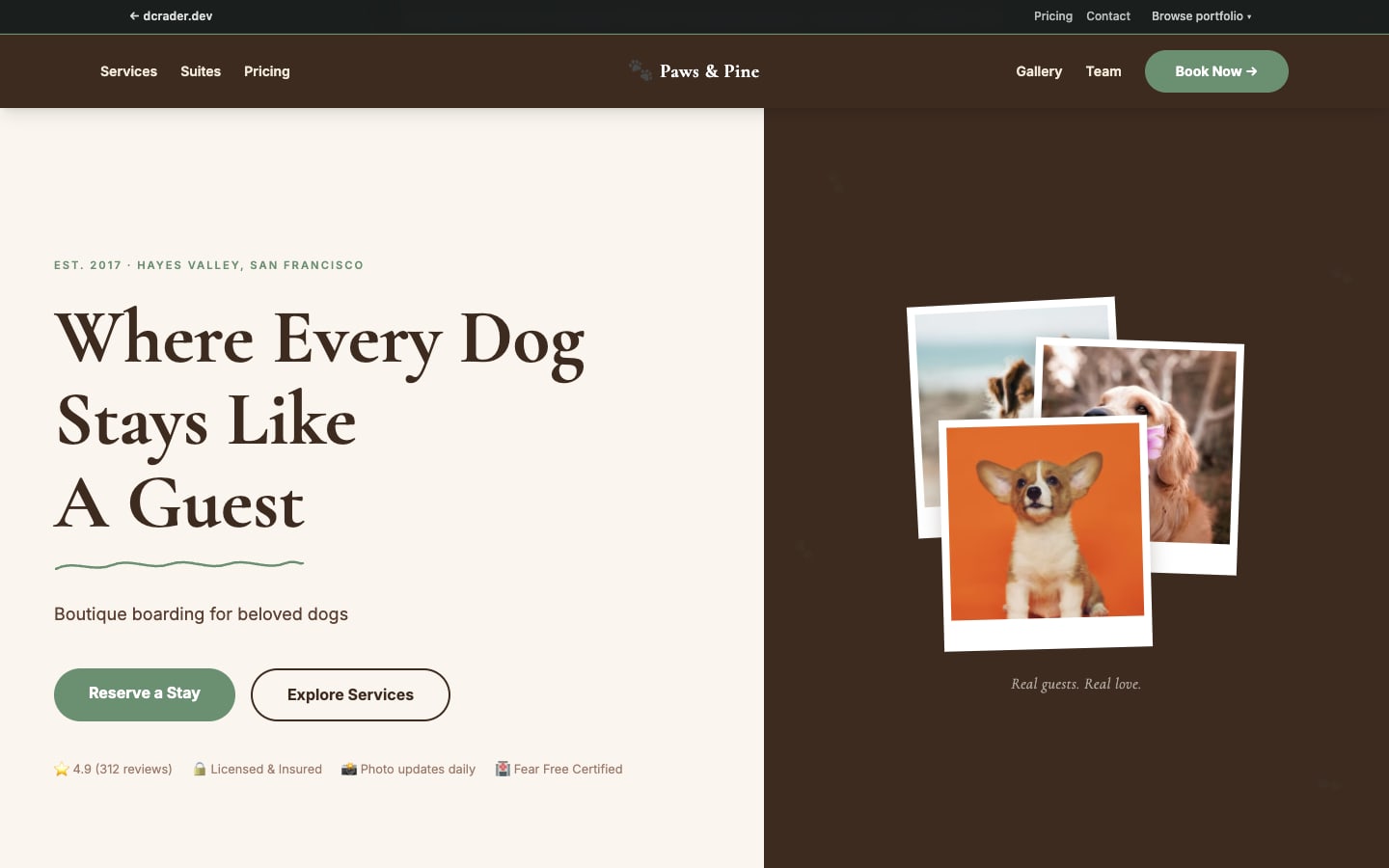Open Pricing in the main navigation
This screenshot has height=868, width=1389.
point(267,71)
